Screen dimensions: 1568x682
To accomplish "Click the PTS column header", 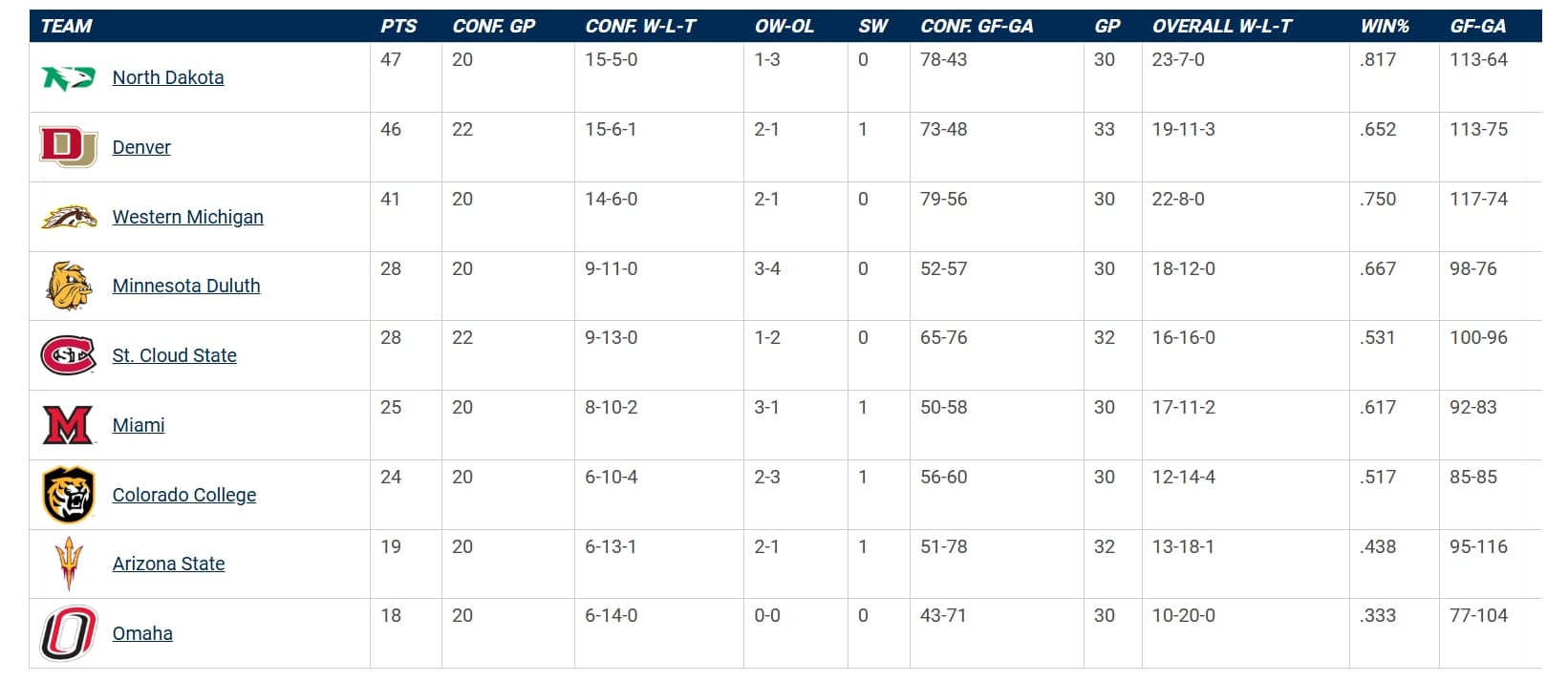I will pos(398,26).
